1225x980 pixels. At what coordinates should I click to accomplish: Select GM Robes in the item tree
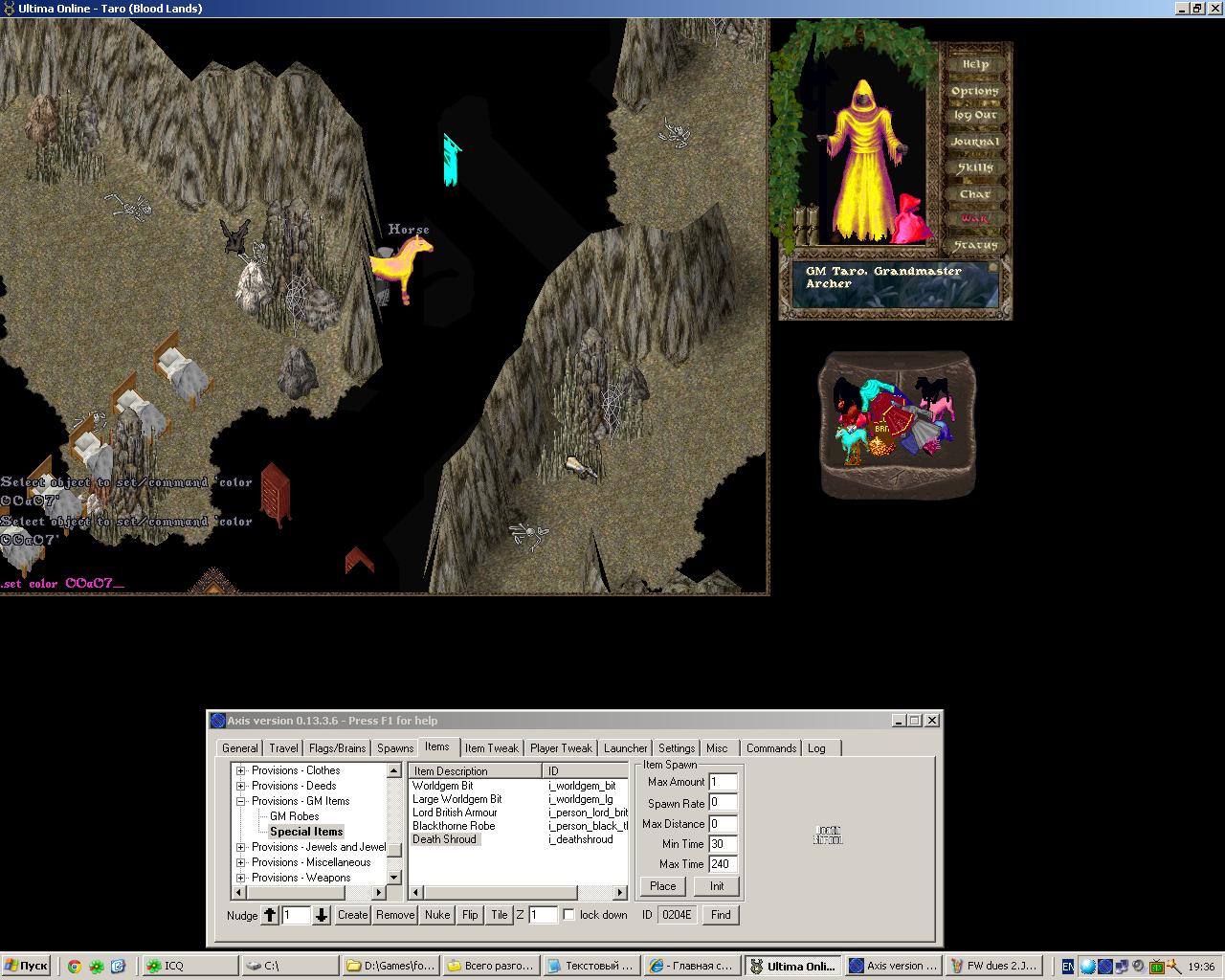(295, 816)
